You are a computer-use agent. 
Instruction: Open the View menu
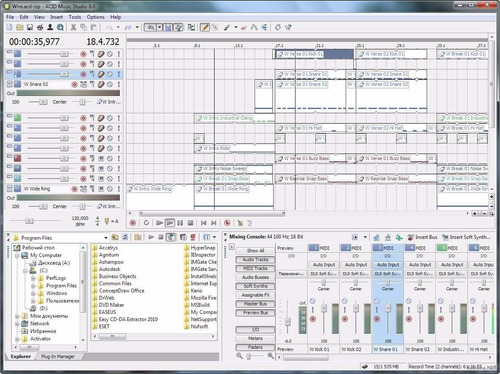39,17
